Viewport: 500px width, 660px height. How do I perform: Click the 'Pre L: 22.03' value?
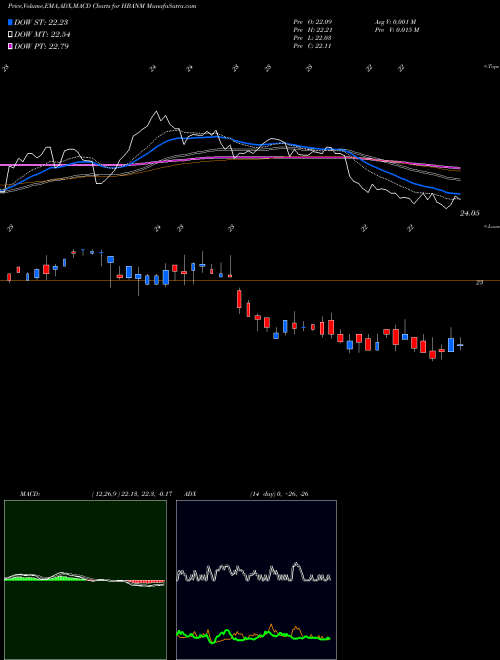(x=314, y=37)
